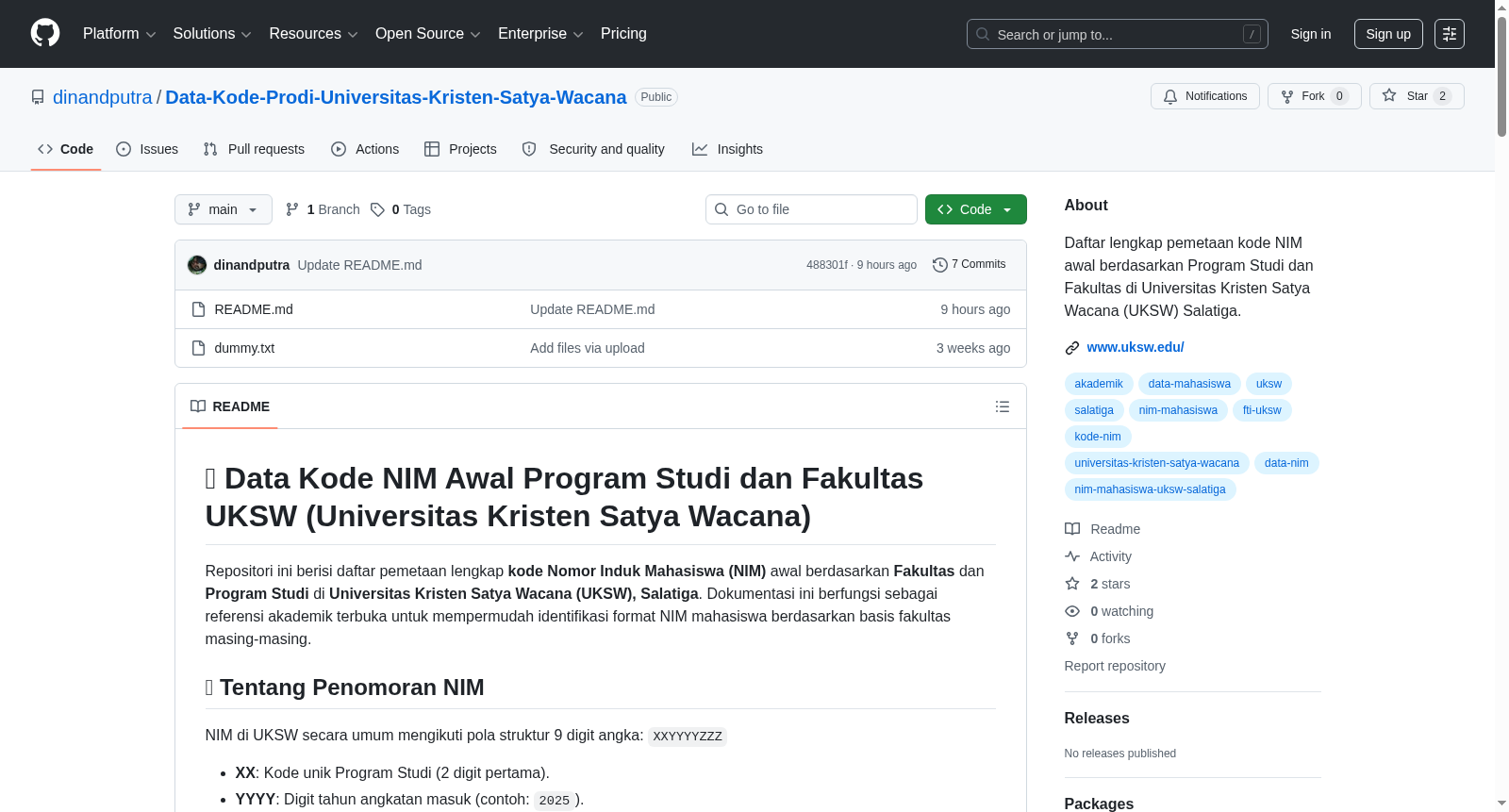Click the commits history clock icon

939,265
